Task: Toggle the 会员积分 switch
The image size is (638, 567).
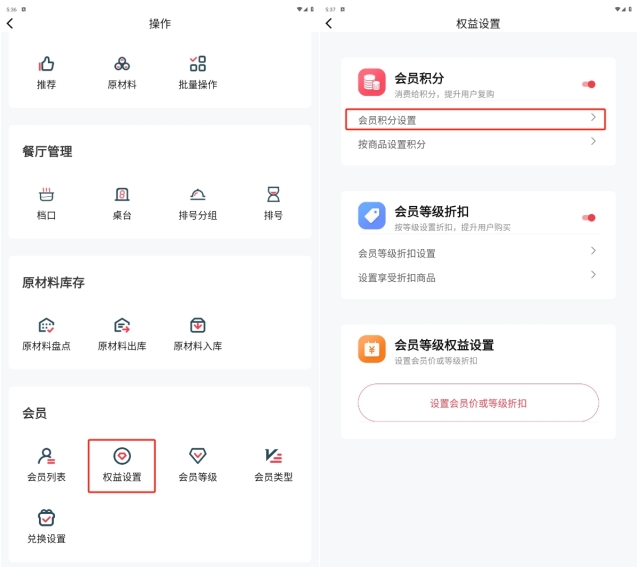Action: tap(589, 85)
